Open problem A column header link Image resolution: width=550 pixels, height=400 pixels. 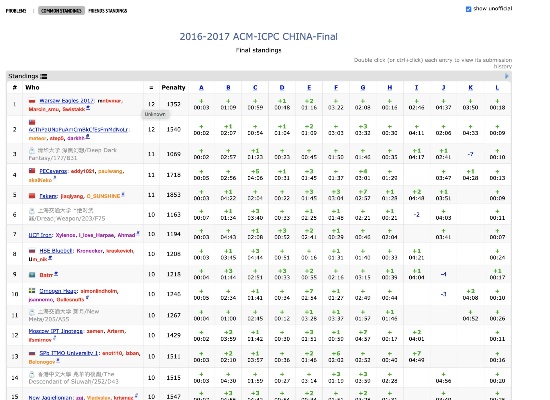[x=201, y=88]
